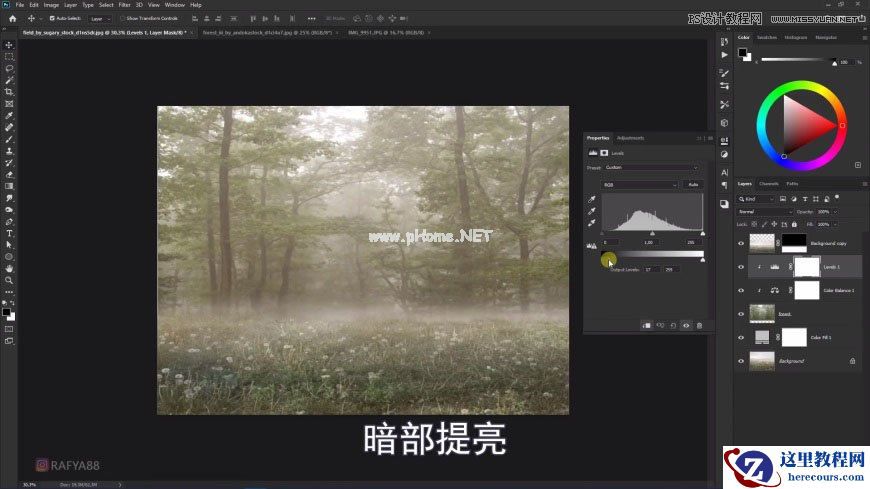The height and width of the screenshot is (489, 870).
Task: Open the Character panel icon
Action: (x=724, y=173)
